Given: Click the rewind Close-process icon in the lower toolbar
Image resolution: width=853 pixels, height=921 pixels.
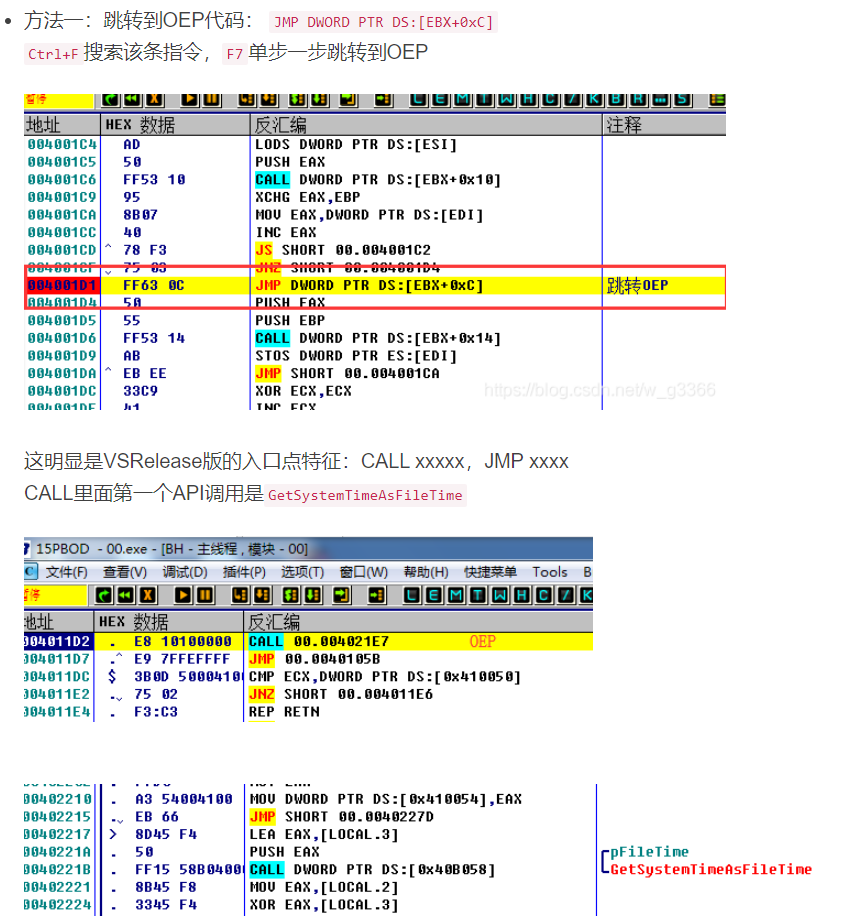Looking at the screenshot, I should click(126, 596).
